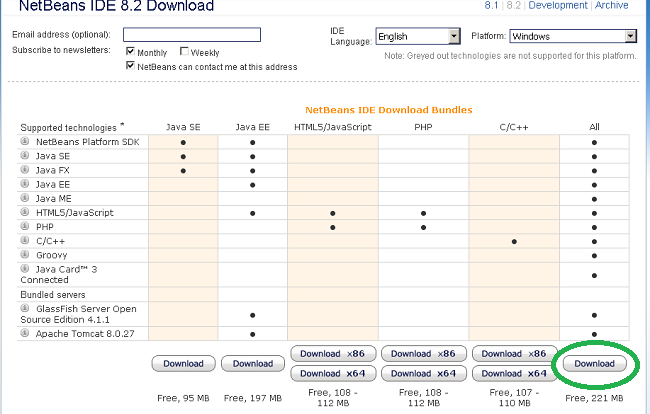Screen dimensions: 650x414
Task: Click the info icon beside the Java SE row
Action: (25, 155)
